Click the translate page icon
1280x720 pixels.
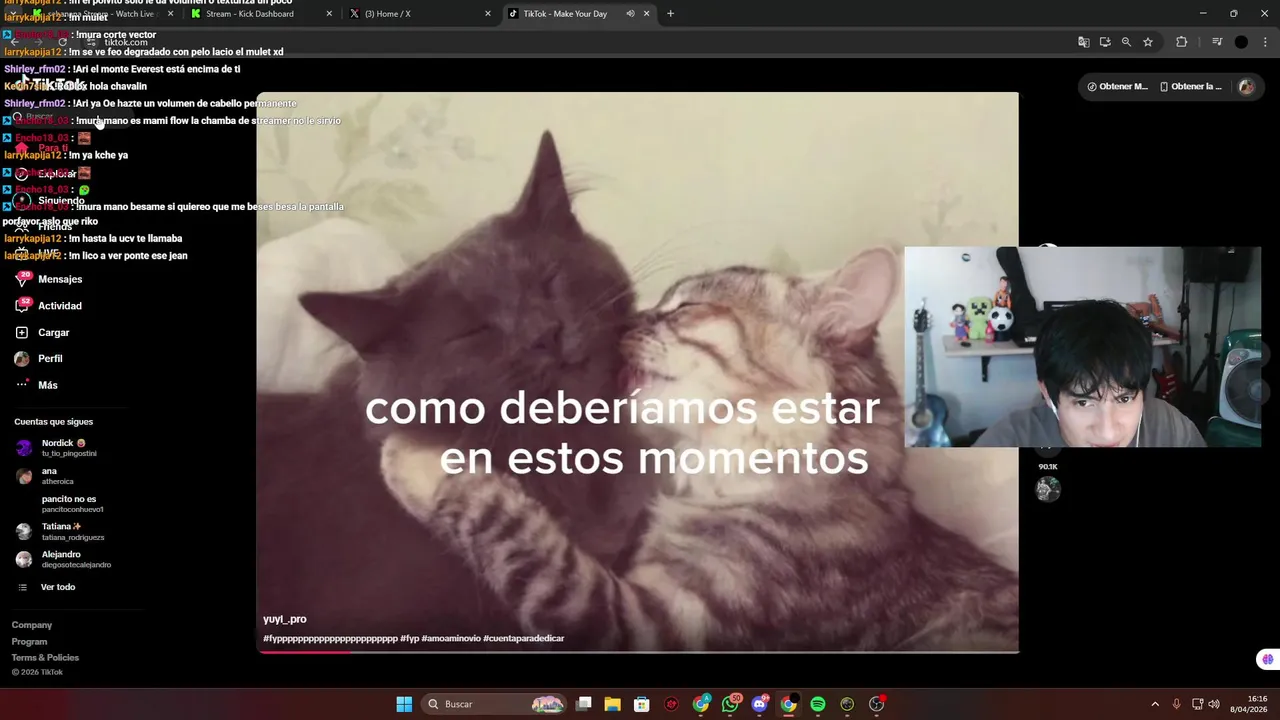[1083, 42]
